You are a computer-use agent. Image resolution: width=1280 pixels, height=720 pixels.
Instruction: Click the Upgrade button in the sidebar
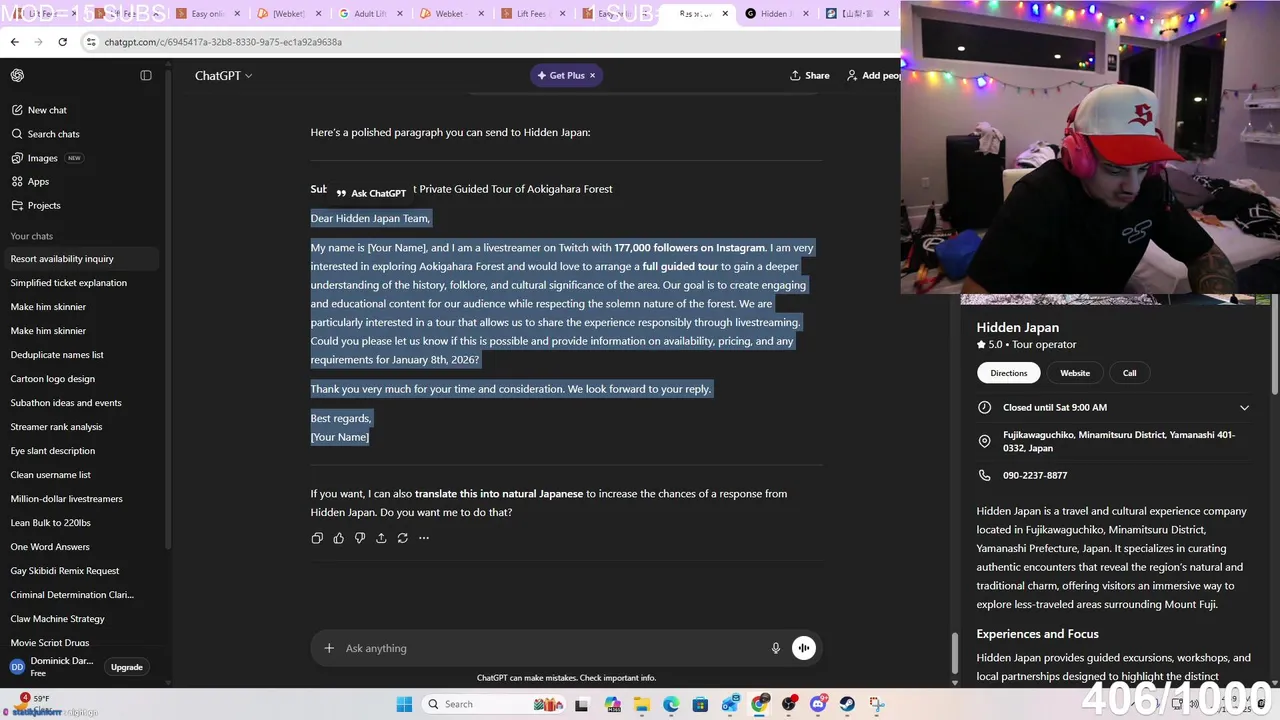coord(127,667)
